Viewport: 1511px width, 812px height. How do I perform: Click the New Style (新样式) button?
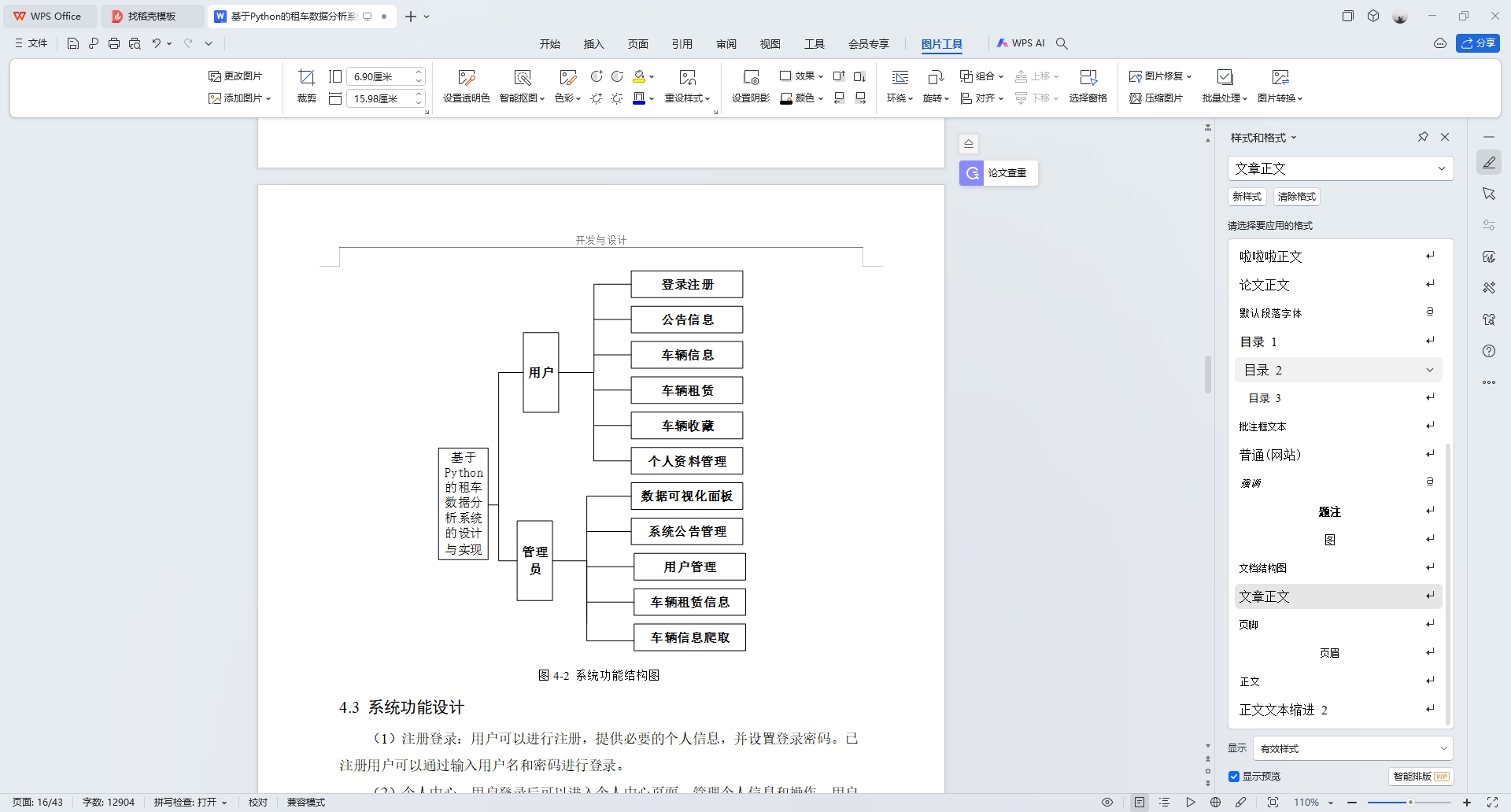click(1247, 197)
